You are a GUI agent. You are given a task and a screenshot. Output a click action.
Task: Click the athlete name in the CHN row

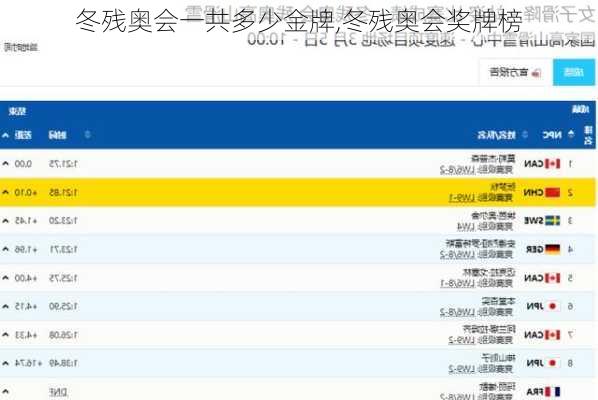[503, 186]
